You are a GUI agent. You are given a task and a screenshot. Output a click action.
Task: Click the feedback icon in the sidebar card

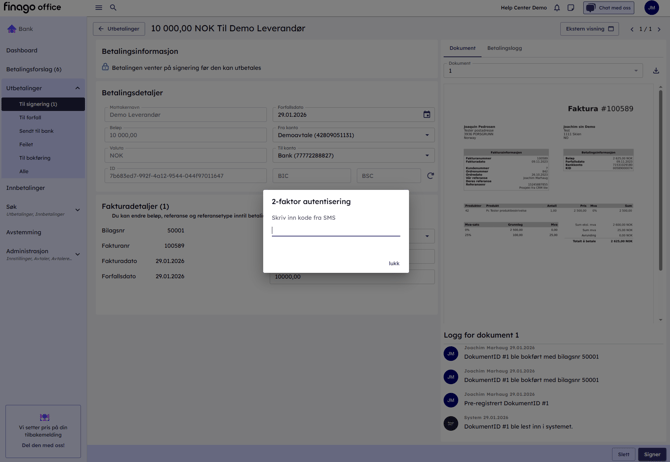pos(44,417)
